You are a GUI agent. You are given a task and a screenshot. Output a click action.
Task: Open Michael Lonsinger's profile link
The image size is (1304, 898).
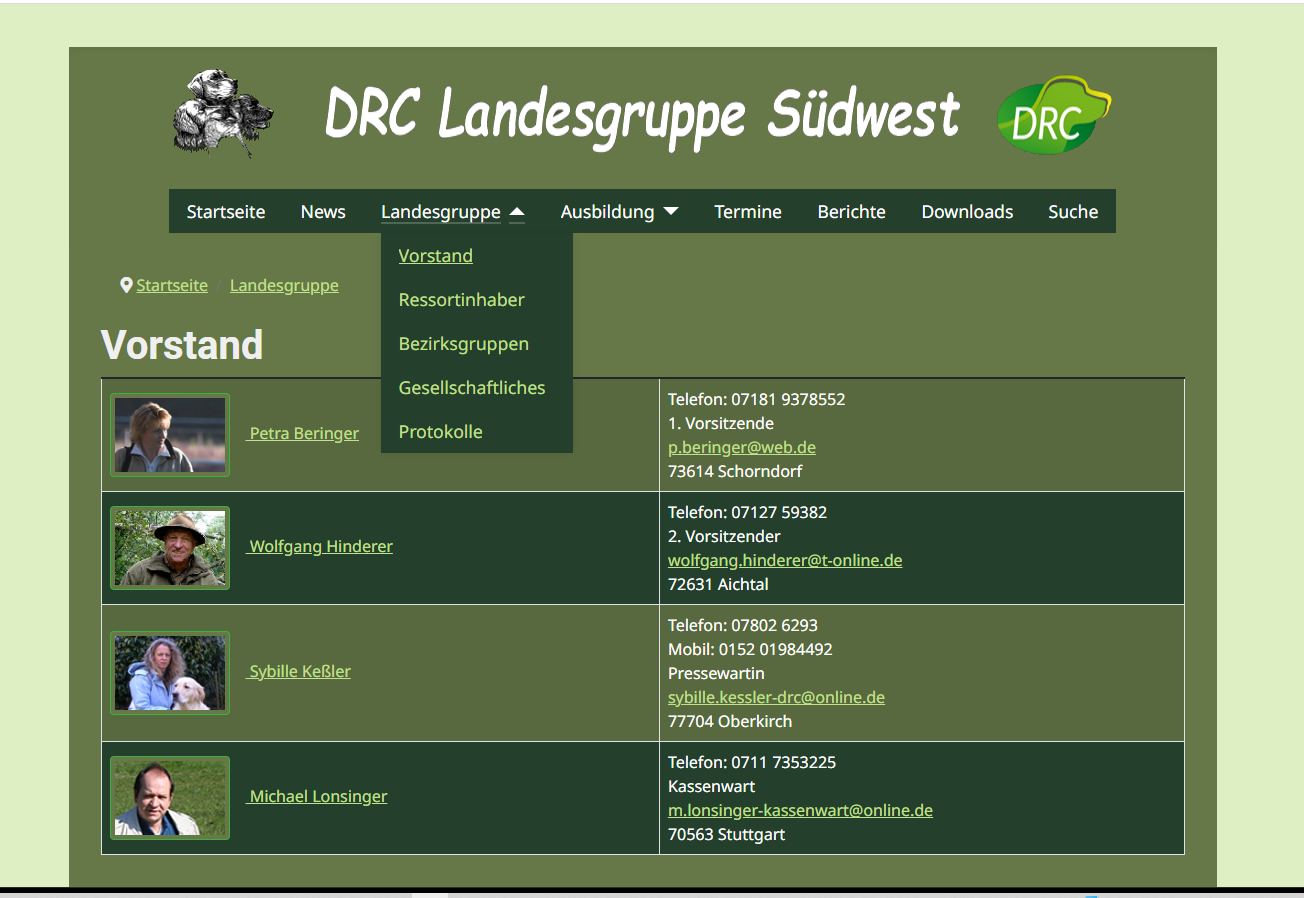(x=318, y=797)
